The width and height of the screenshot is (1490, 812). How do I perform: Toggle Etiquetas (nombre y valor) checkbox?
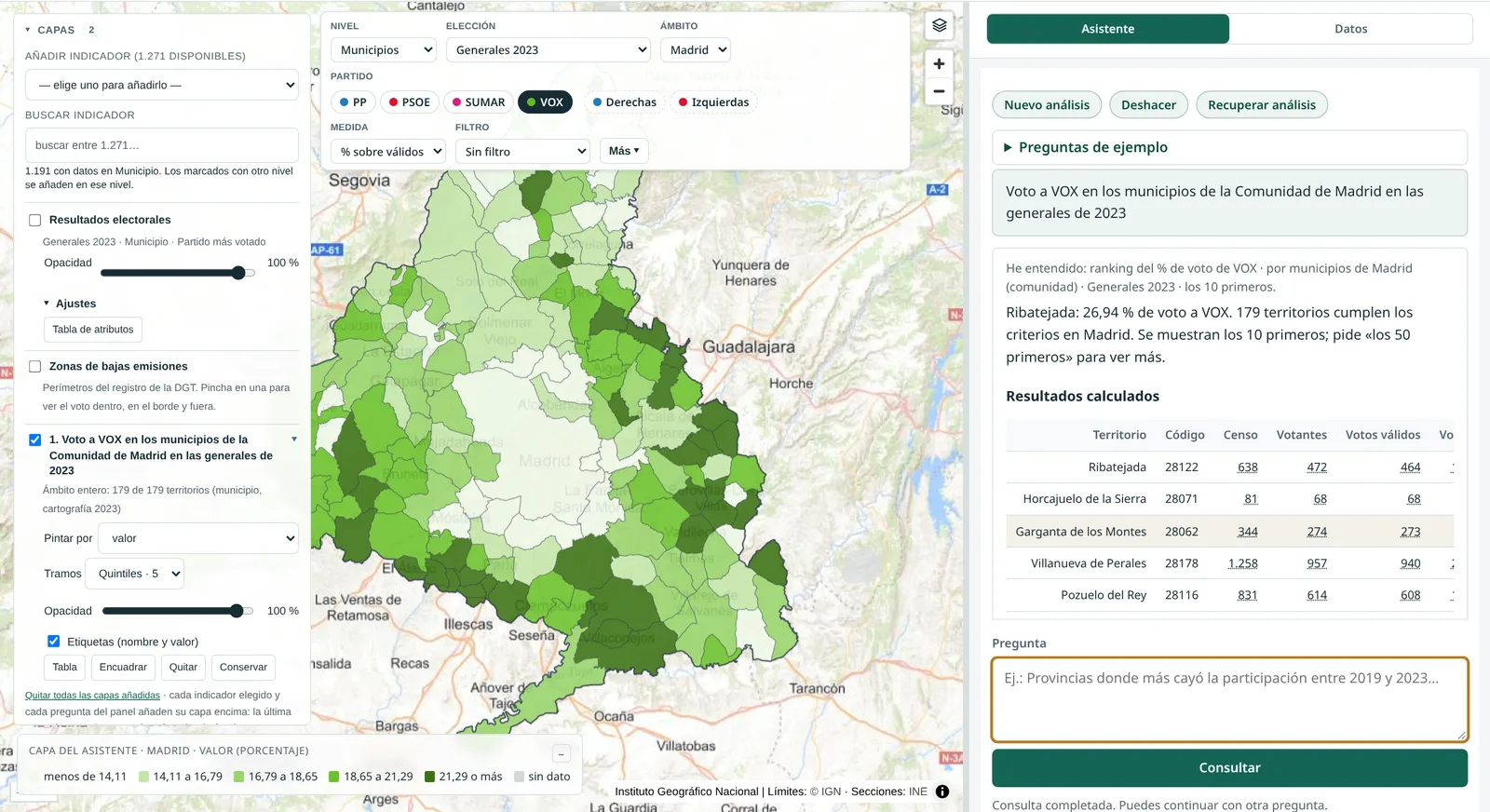(x=54, y=642)
